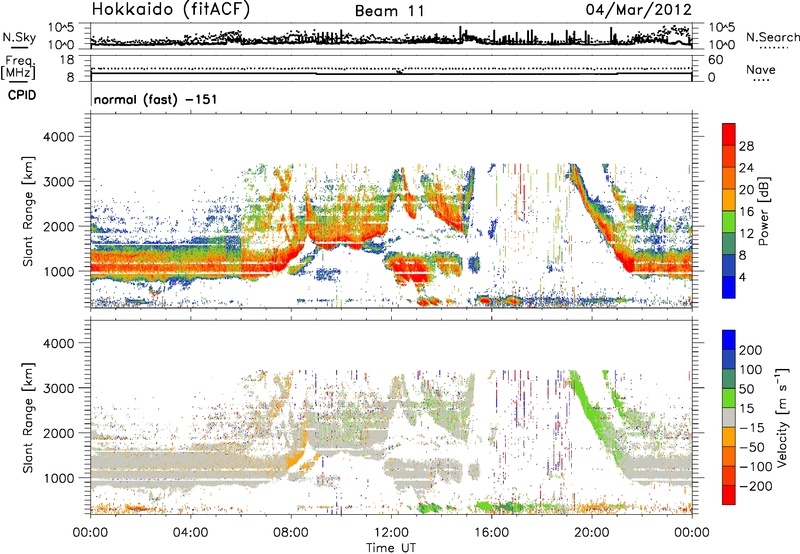The width and height of the screenshot is (800, 554).
Task: Click the 16:00 time axis label
Action: [x=491, y=533]
